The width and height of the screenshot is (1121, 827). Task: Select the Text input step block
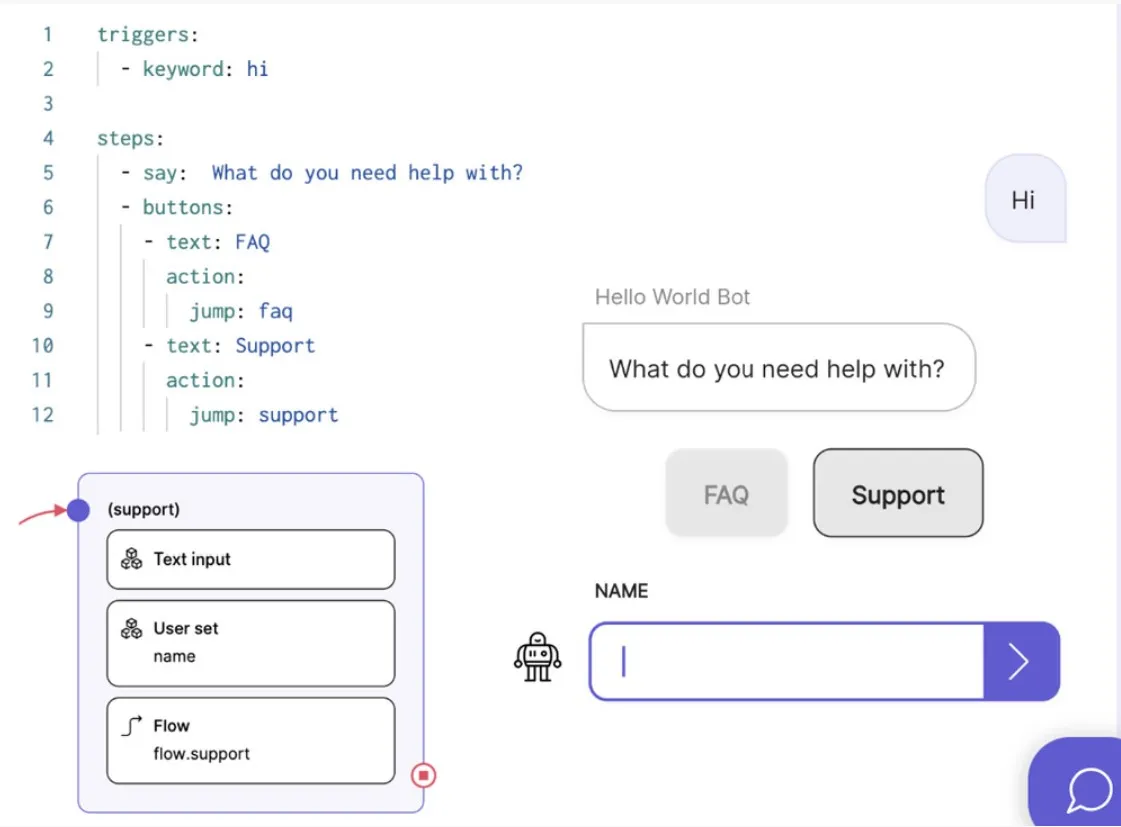[x=250, y=560]
